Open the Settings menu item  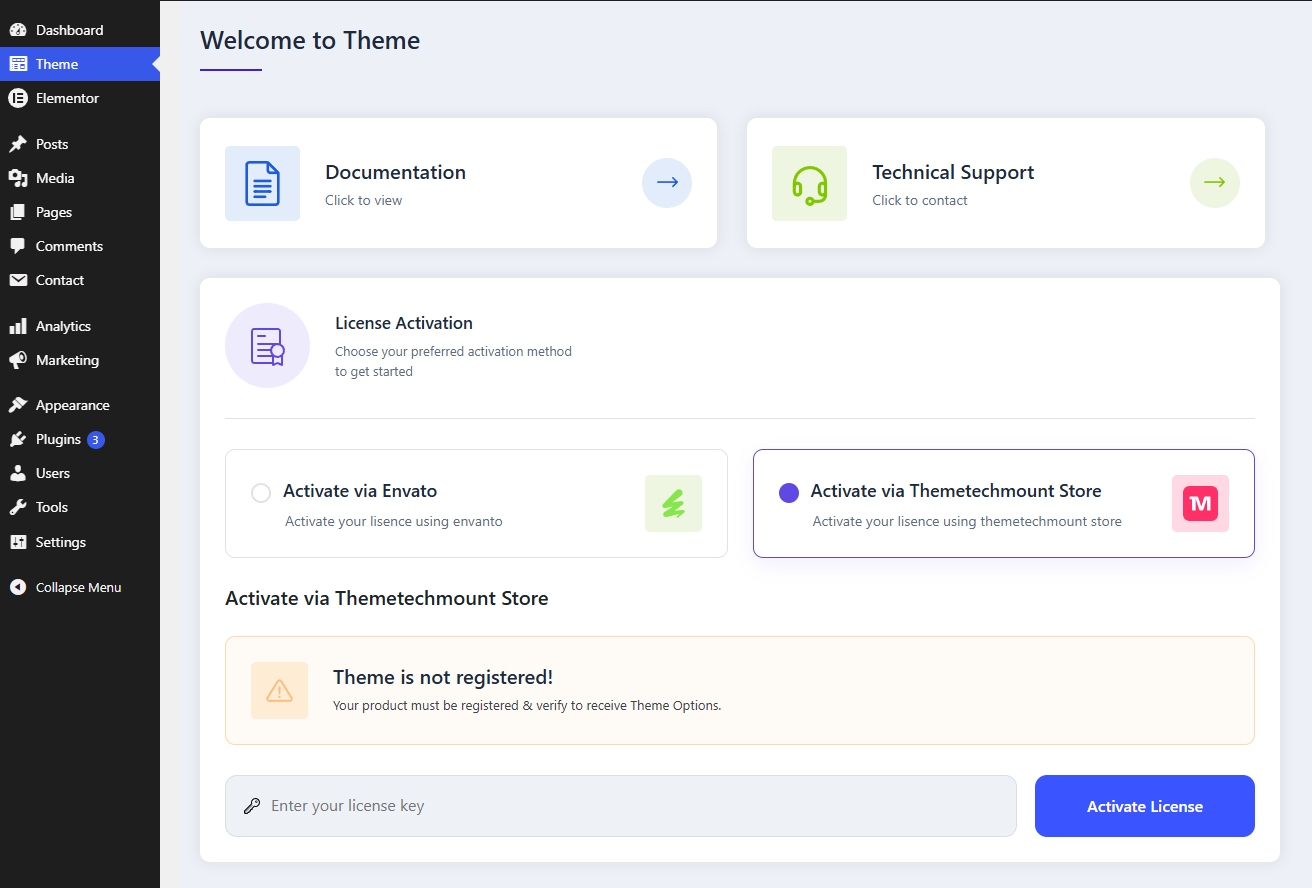point(80,542)
